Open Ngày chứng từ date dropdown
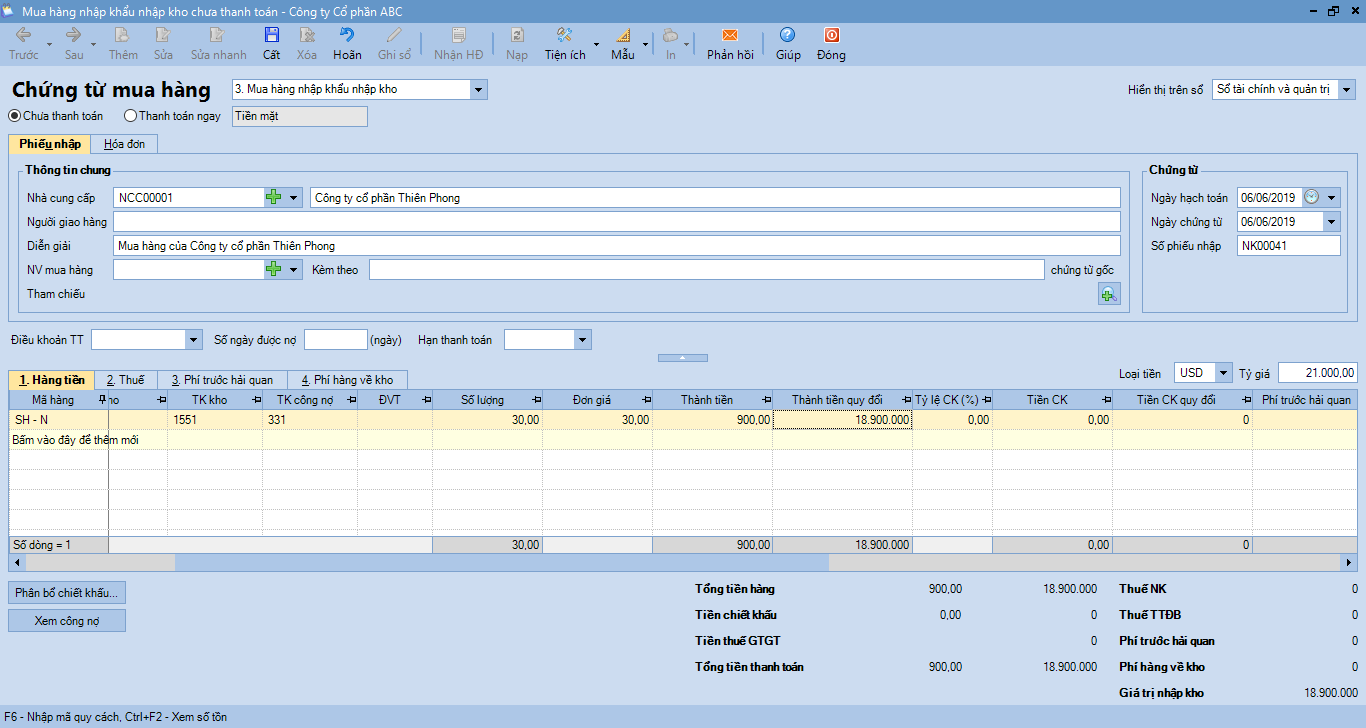Screen dimensions: 1366x728 click(1332, 222)
